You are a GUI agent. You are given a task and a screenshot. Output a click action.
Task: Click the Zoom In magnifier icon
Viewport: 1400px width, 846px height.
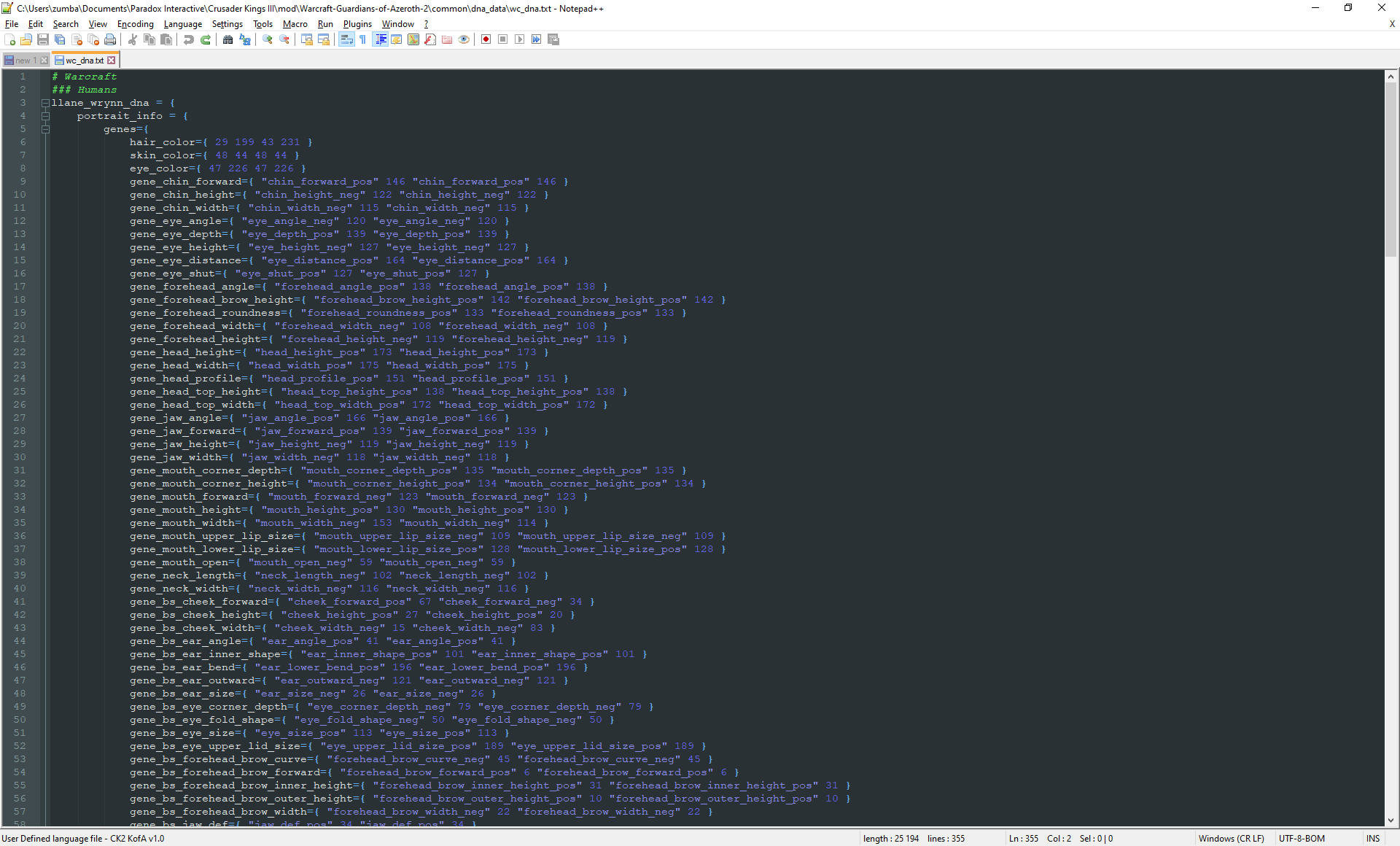click(x=268, y=39)
